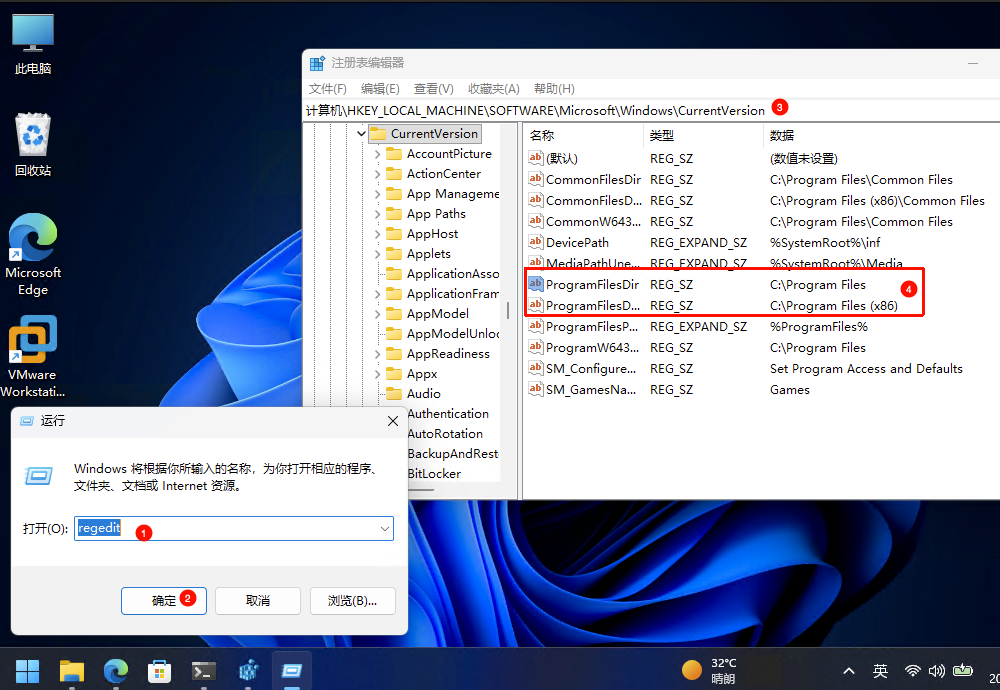Select the ApplicationAsso key
1000x690 pixels.
pyautogui.click(x=452, y=274)
